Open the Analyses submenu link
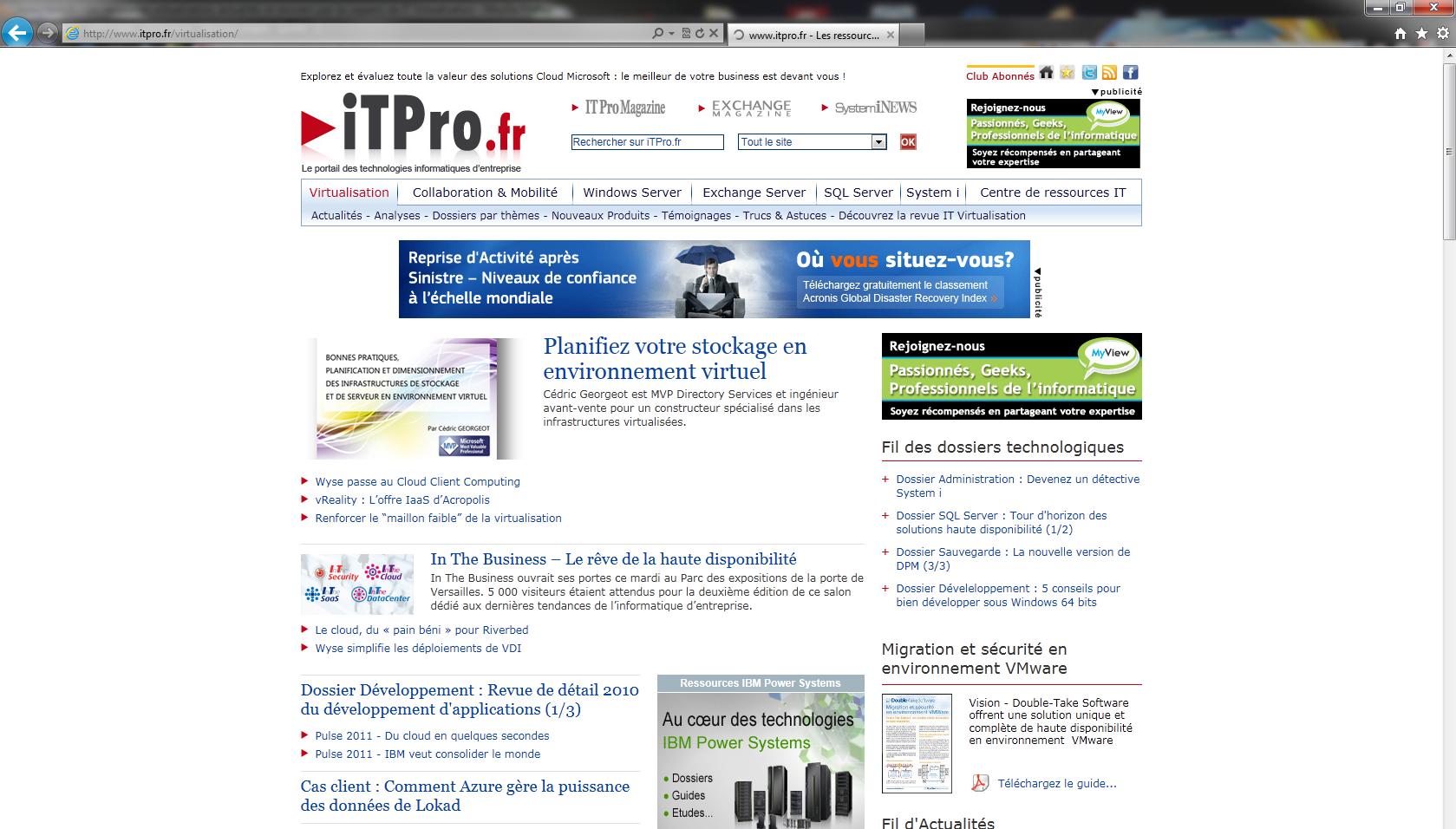1456x829 pixels. [397, 216]
